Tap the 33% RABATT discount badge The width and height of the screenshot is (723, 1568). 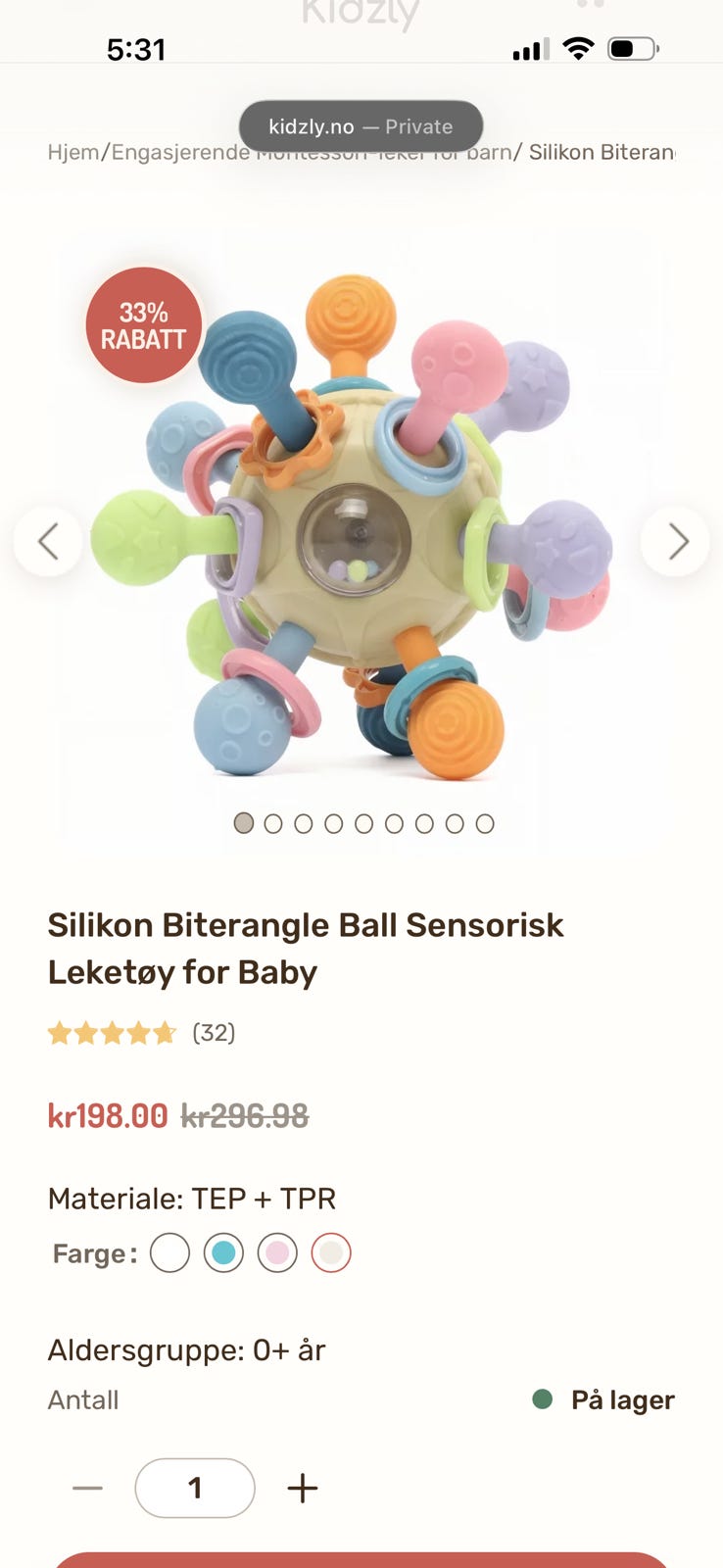143,325
